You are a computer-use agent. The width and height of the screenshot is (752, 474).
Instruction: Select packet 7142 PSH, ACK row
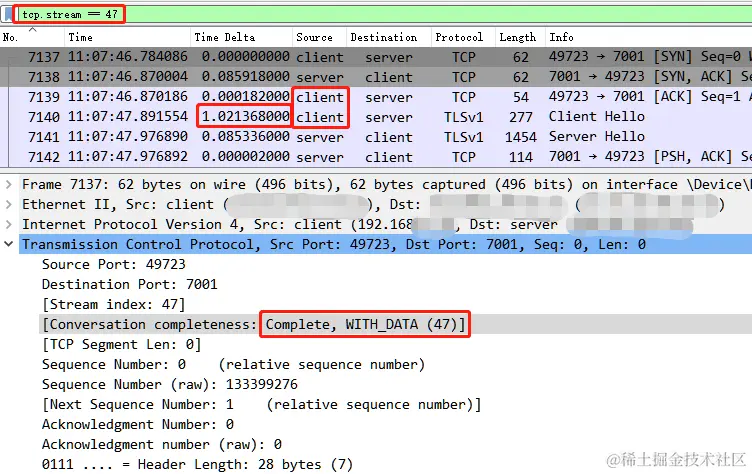376,157
